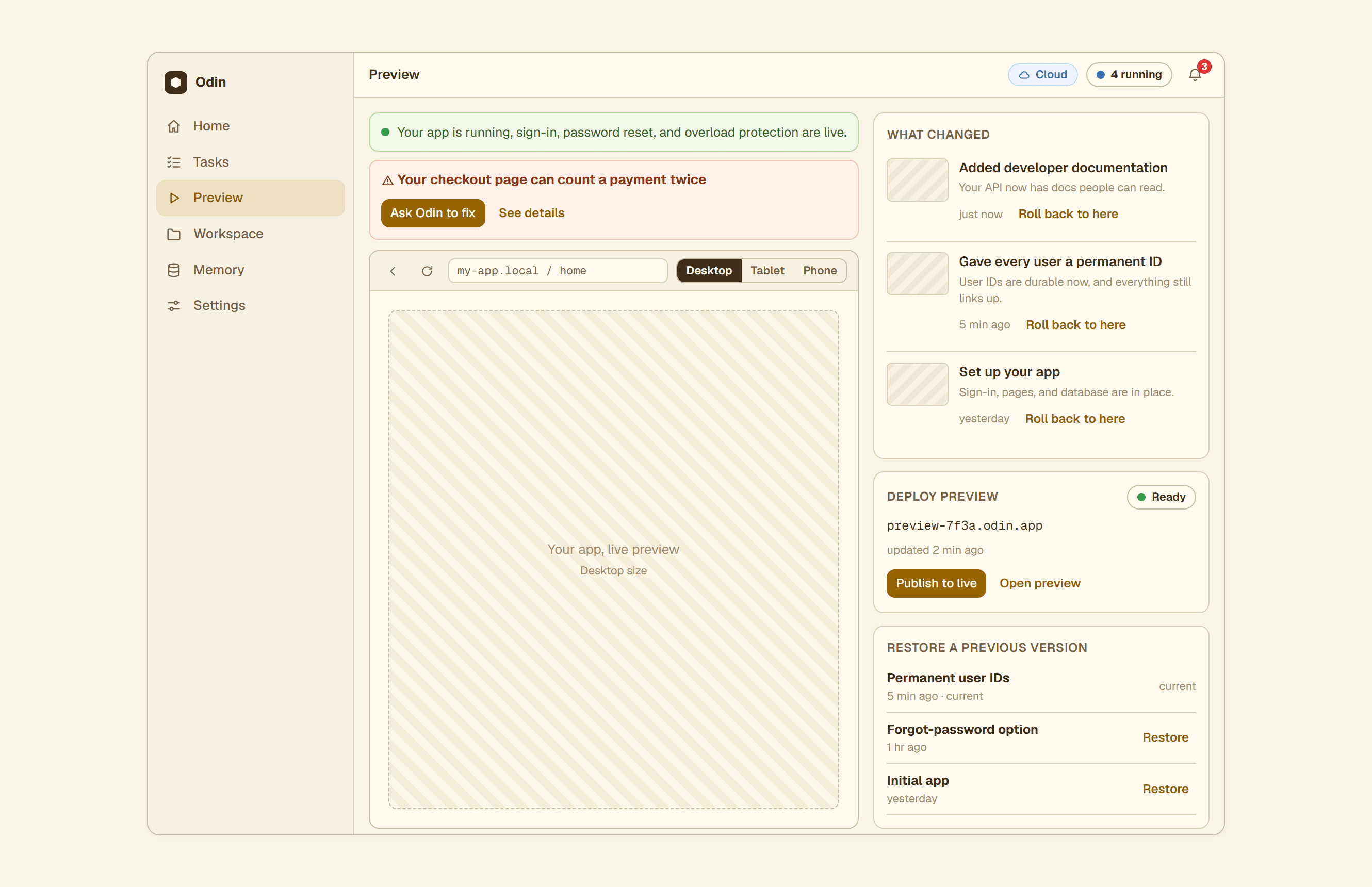
Task: Open Tasks in the sidebar
Action: pos(251,162)
